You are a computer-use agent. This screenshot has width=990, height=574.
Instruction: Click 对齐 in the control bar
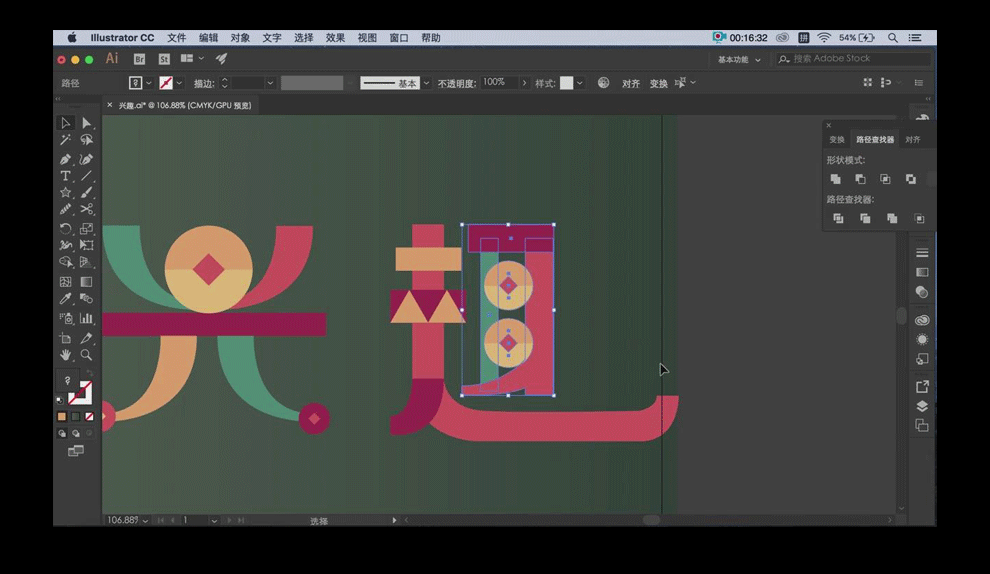[x=631, y=84]
